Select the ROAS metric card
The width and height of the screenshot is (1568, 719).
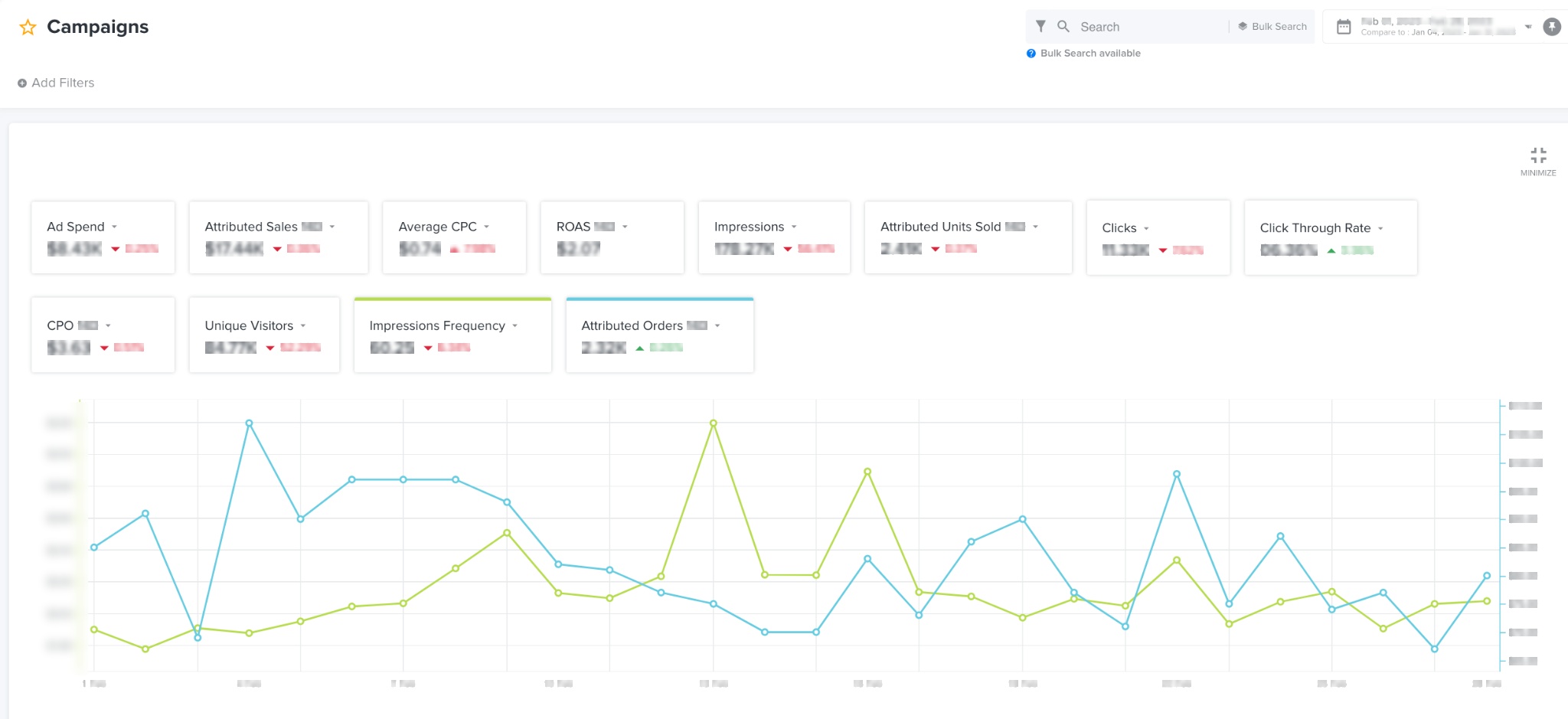(612, 237)
